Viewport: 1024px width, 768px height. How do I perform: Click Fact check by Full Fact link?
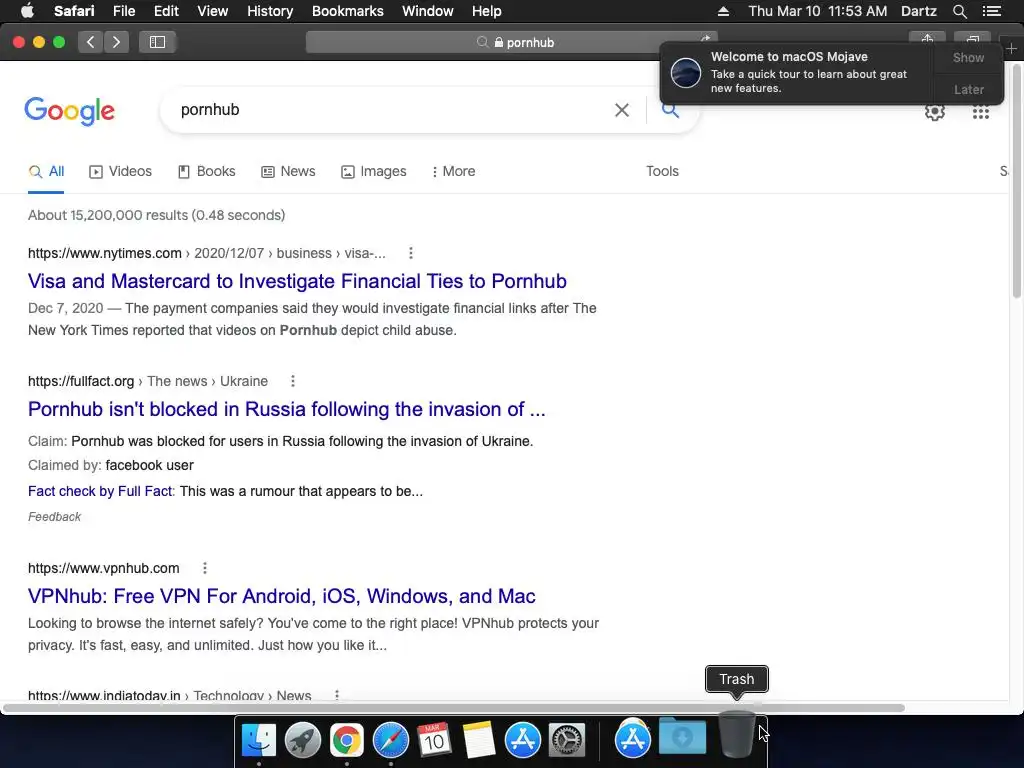point(100,491)
